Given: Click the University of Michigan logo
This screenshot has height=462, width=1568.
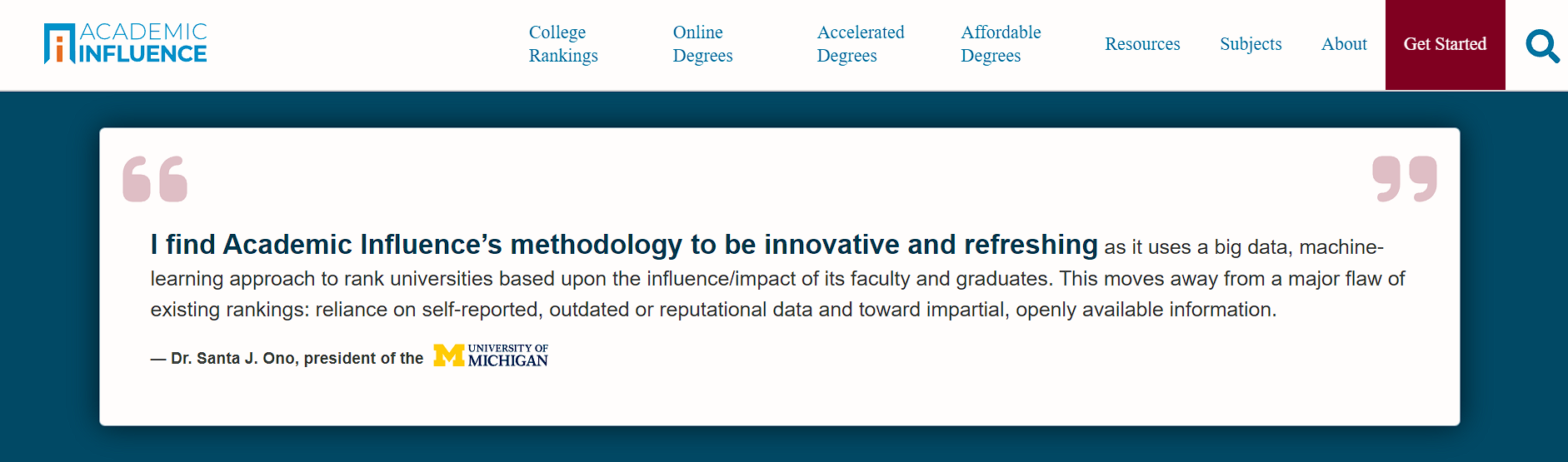Looking at the screenshot, I should pos(491,355).
